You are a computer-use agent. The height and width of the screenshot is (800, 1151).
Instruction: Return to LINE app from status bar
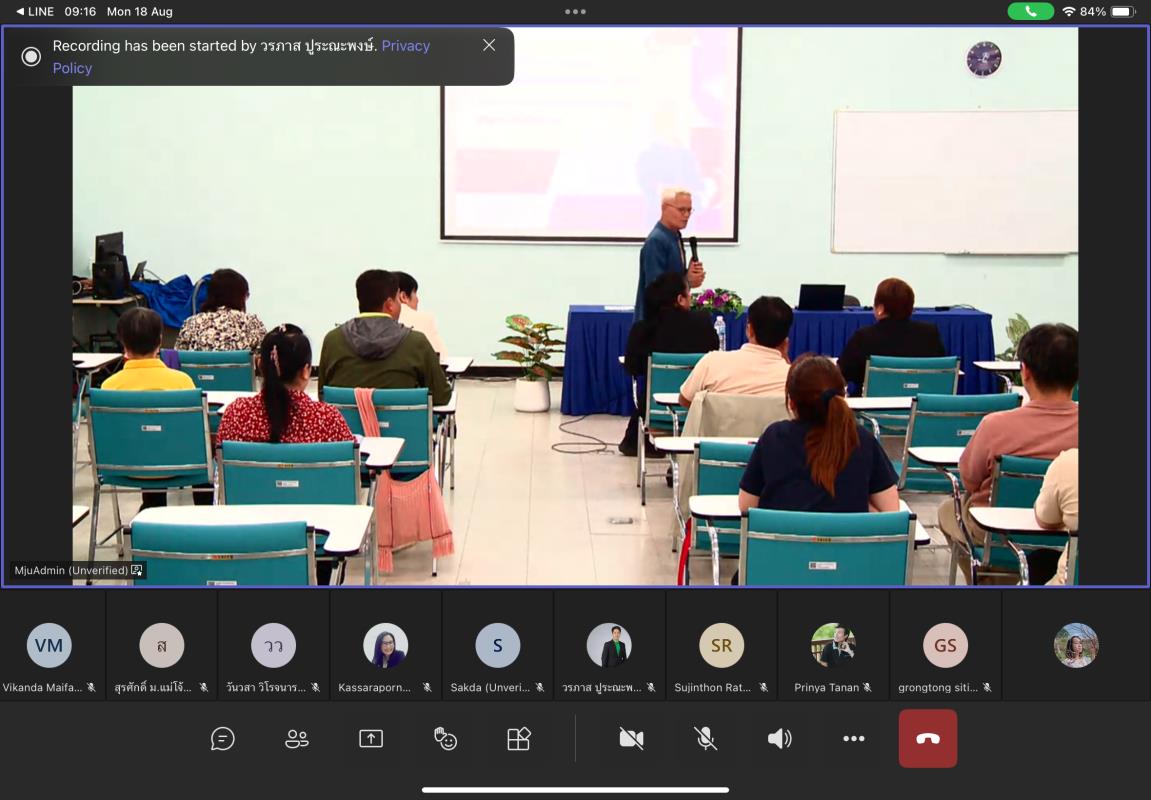35,11
